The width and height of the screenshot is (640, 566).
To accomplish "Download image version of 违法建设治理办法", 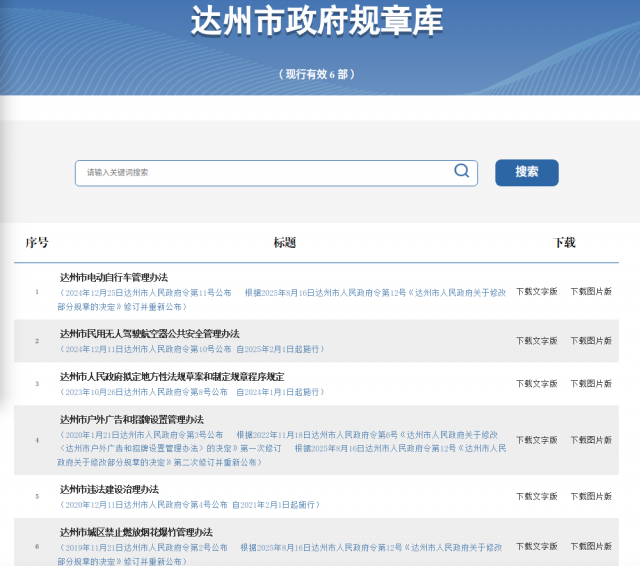I will point(591,497).
